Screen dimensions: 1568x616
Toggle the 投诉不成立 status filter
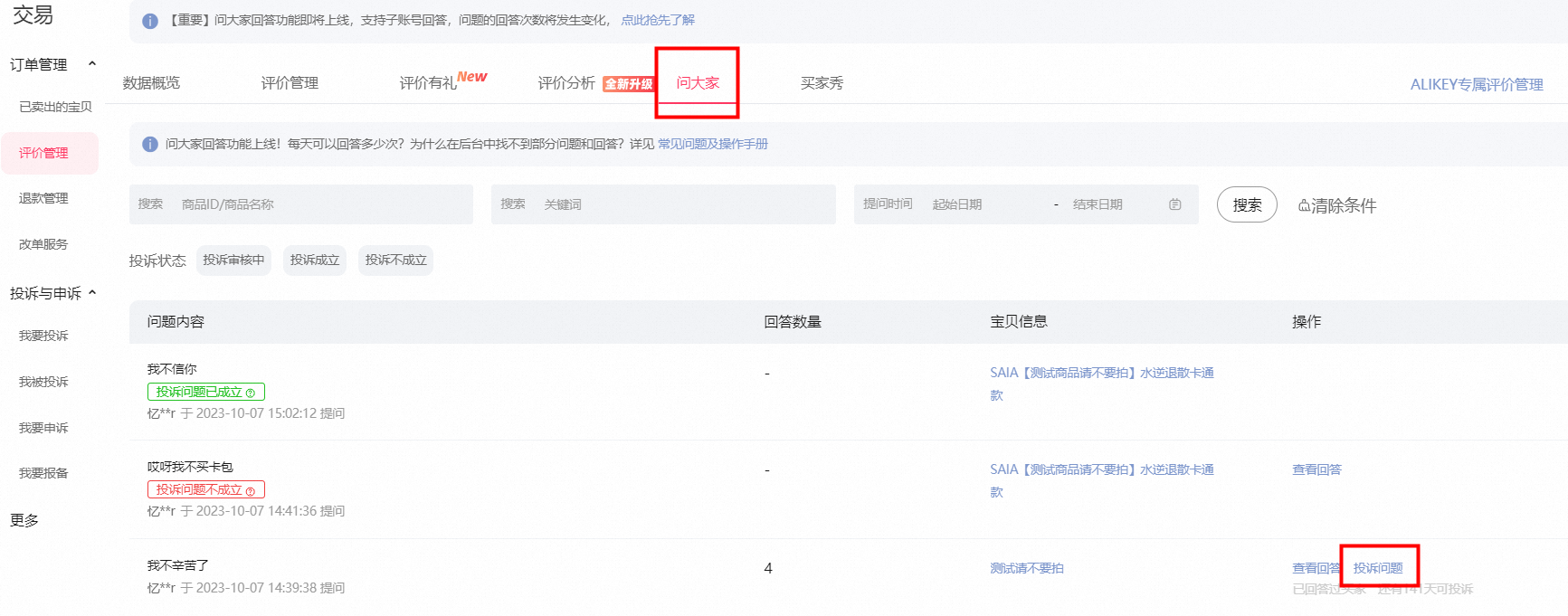point(395,260)
